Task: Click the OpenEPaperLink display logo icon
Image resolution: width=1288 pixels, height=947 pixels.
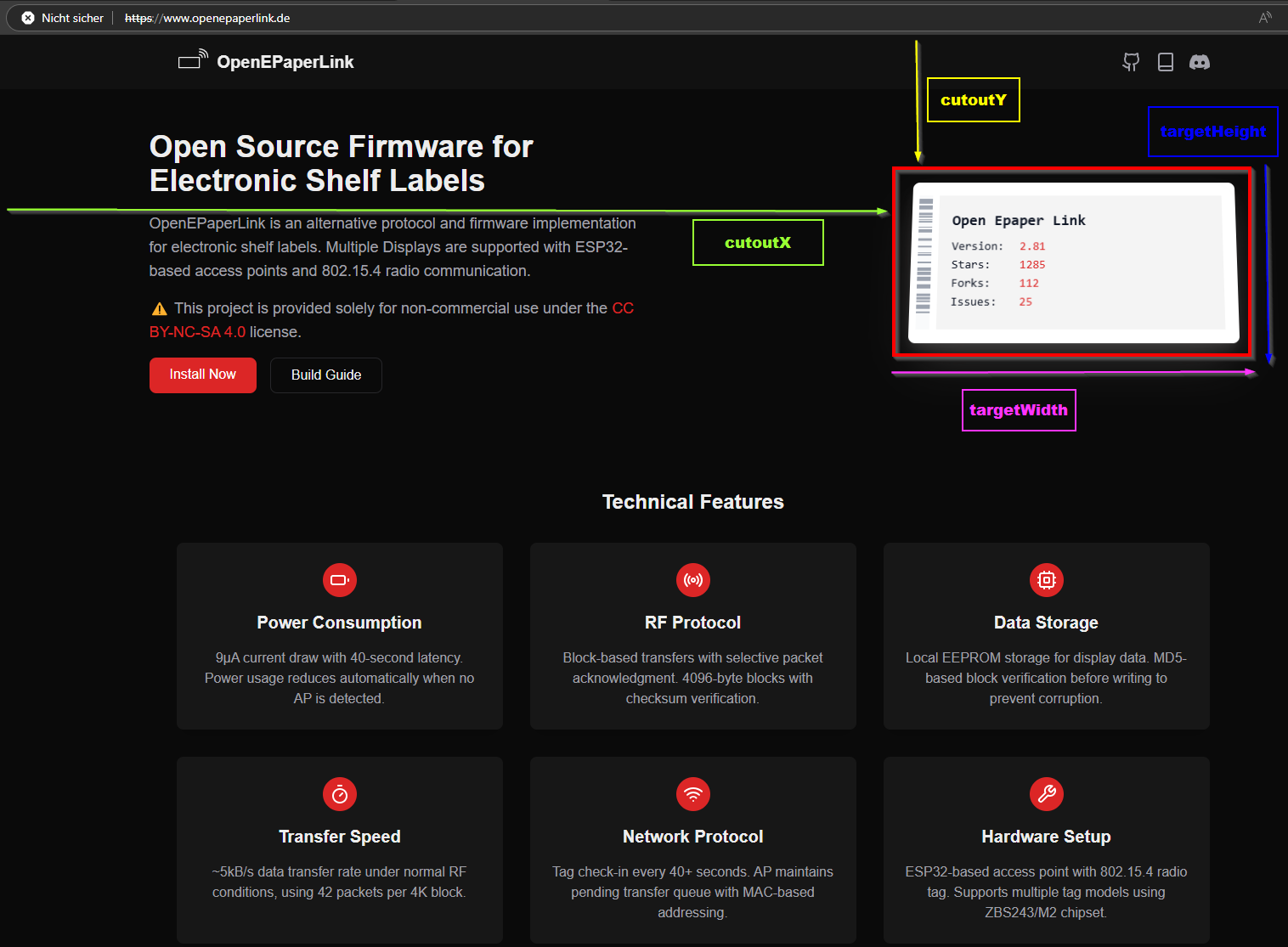Action: click(193, 59)
